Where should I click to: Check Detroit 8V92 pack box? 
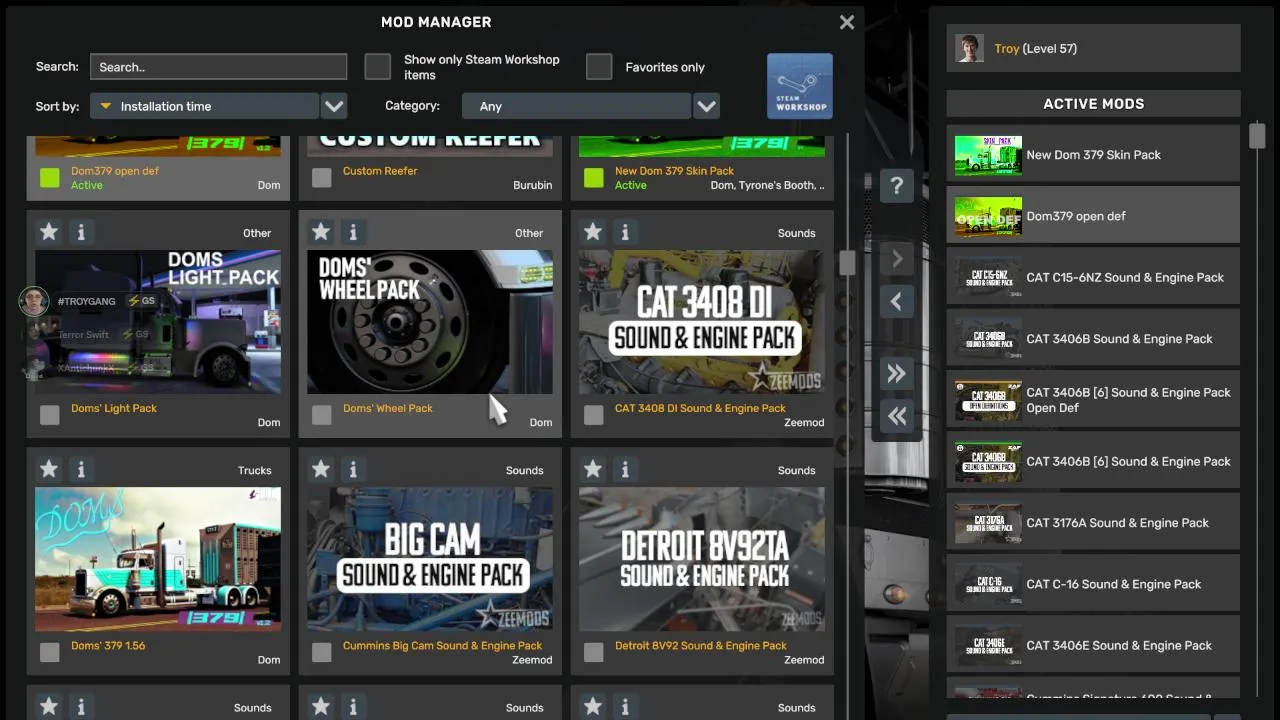pyautogui.click(x=594, y=652)
